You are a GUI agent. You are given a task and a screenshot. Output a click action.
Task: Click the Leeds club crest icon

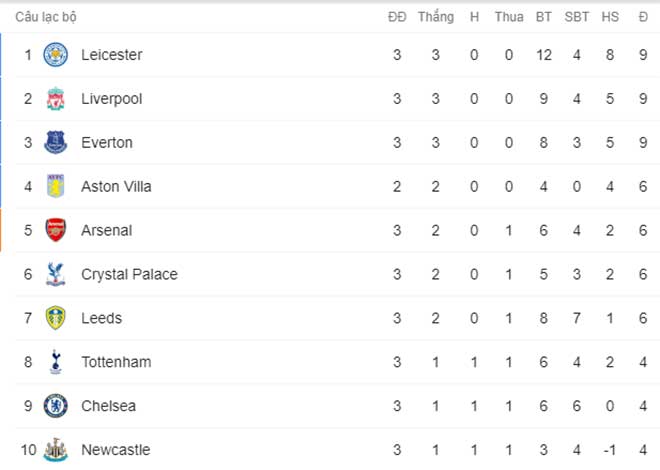click(56, 318)
